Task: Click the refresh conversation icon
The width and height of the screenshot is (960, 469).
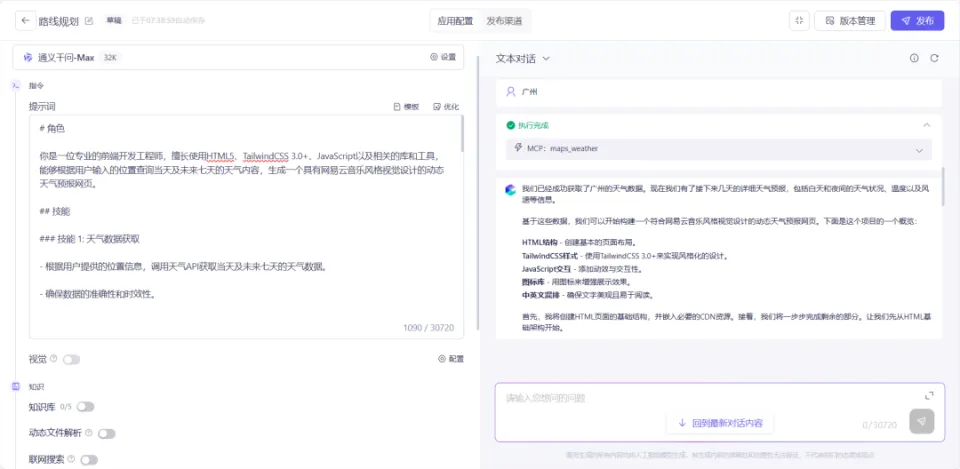Action: [x=934, y=58]
